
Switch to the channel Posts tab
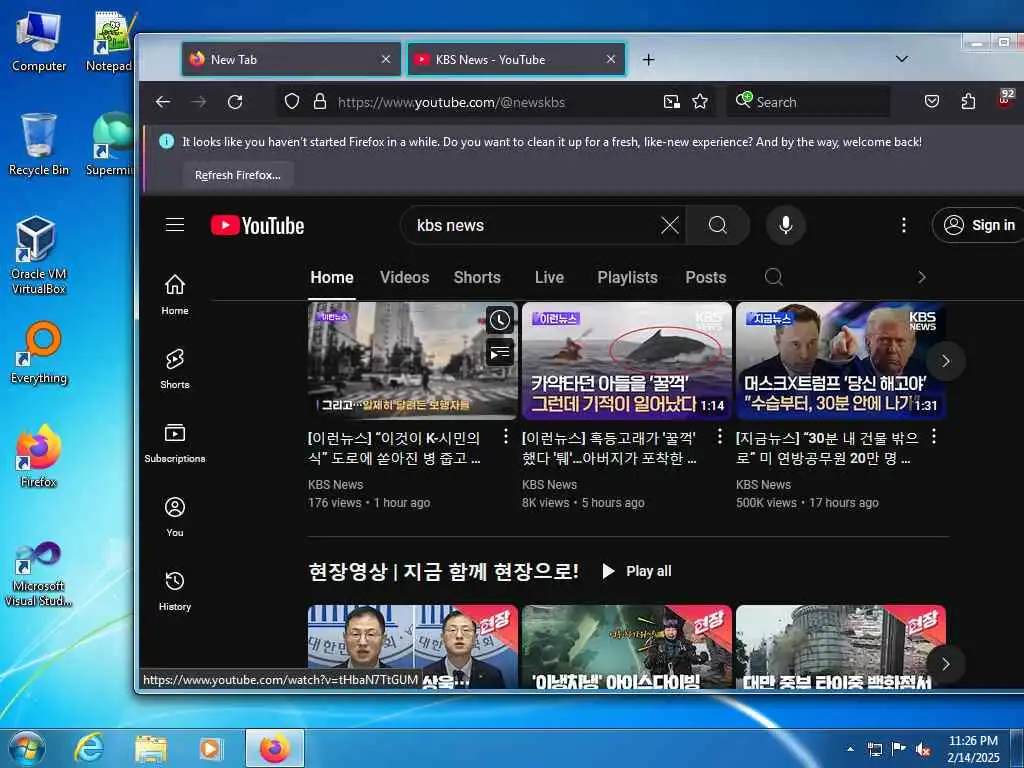(706, 277)
